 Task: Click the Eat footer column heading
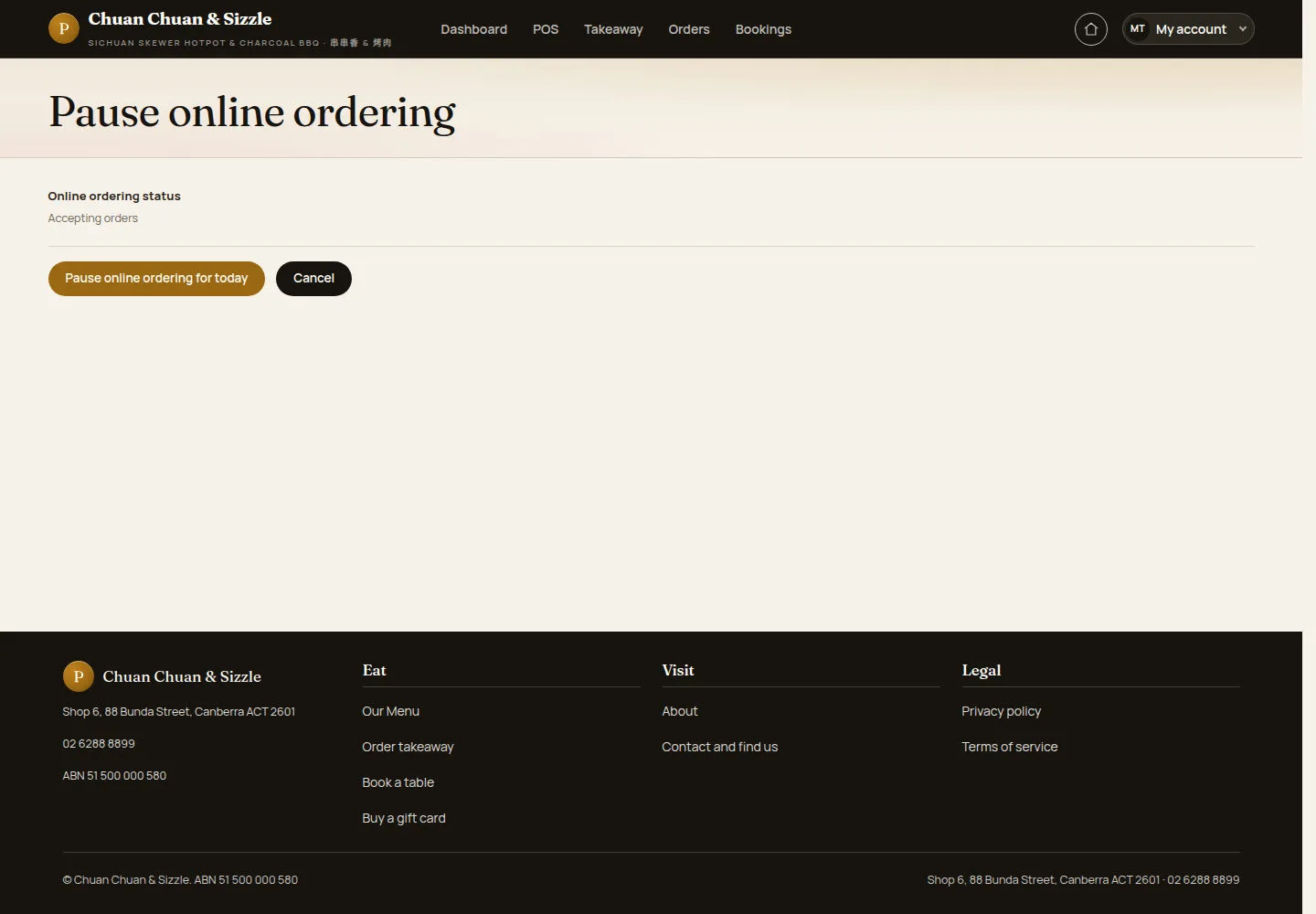click(x=374, y=670)
